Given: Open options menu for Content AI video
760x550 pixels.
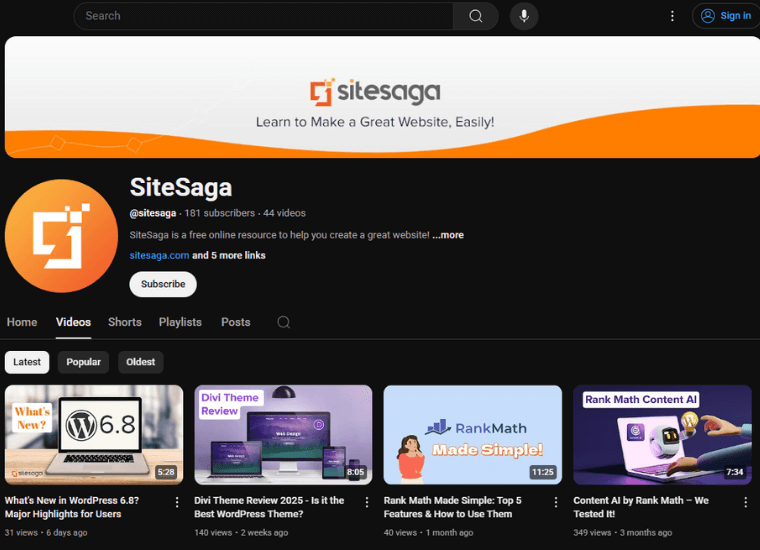Looking at the screenshot, I should point(745,503).
